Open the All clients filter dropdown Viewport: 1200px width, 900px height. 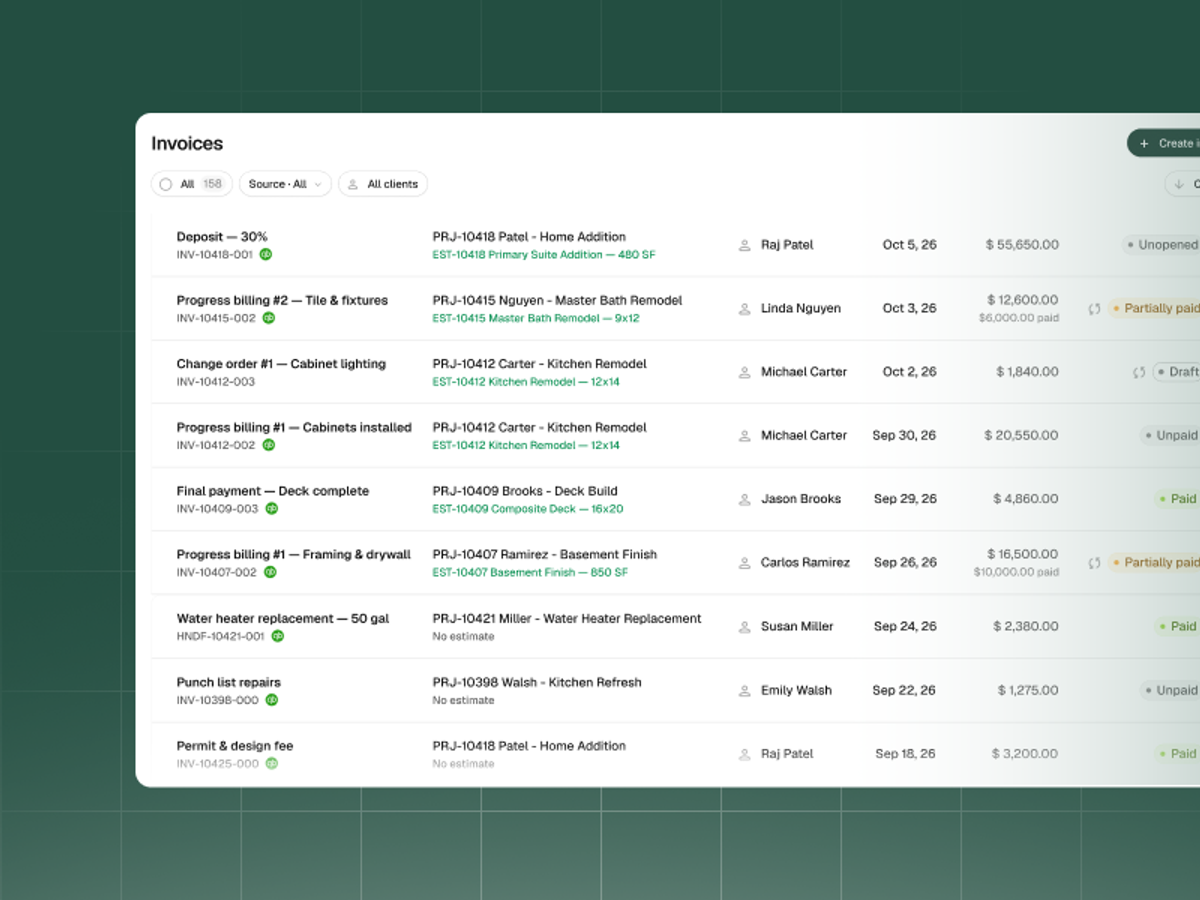point(383,184)
